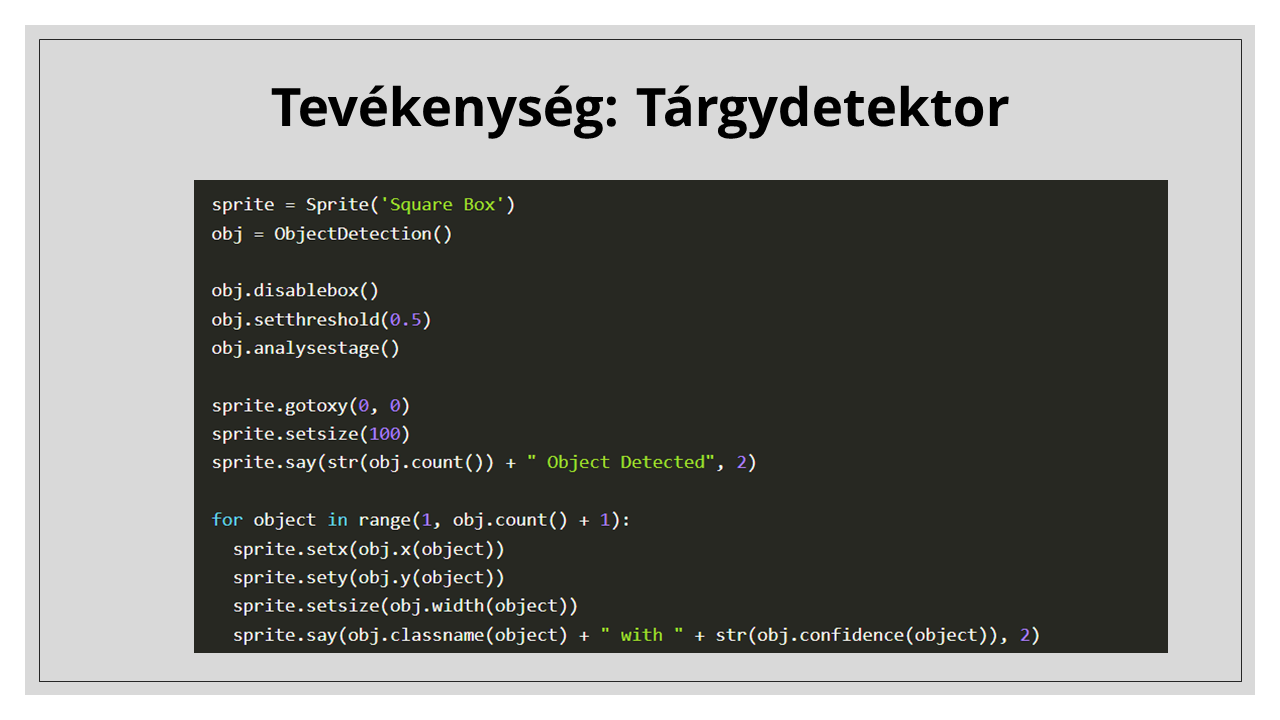This screenshot has height=720, width=1280.
Task: Click the line sprite = Sprite('Square Box')
Action: (x=363, y=205)
